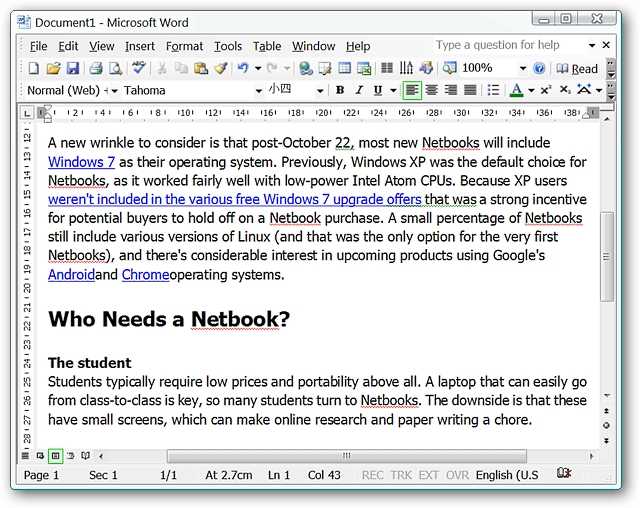Viewport: 640px width, 508px height.
Task: Follow the Windows 7 upgrade offers hyperlink
Action: pos(235,200)
